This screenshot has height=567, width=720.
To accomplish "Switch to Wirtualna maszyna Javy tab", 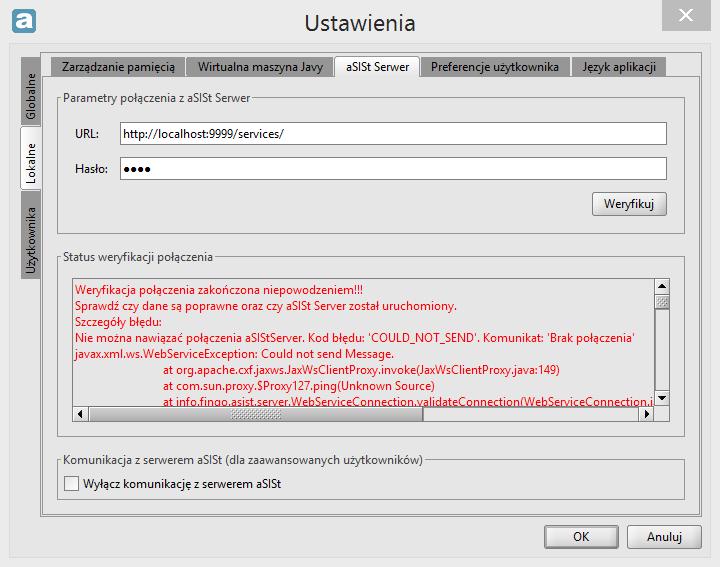I will coord(260,67).
